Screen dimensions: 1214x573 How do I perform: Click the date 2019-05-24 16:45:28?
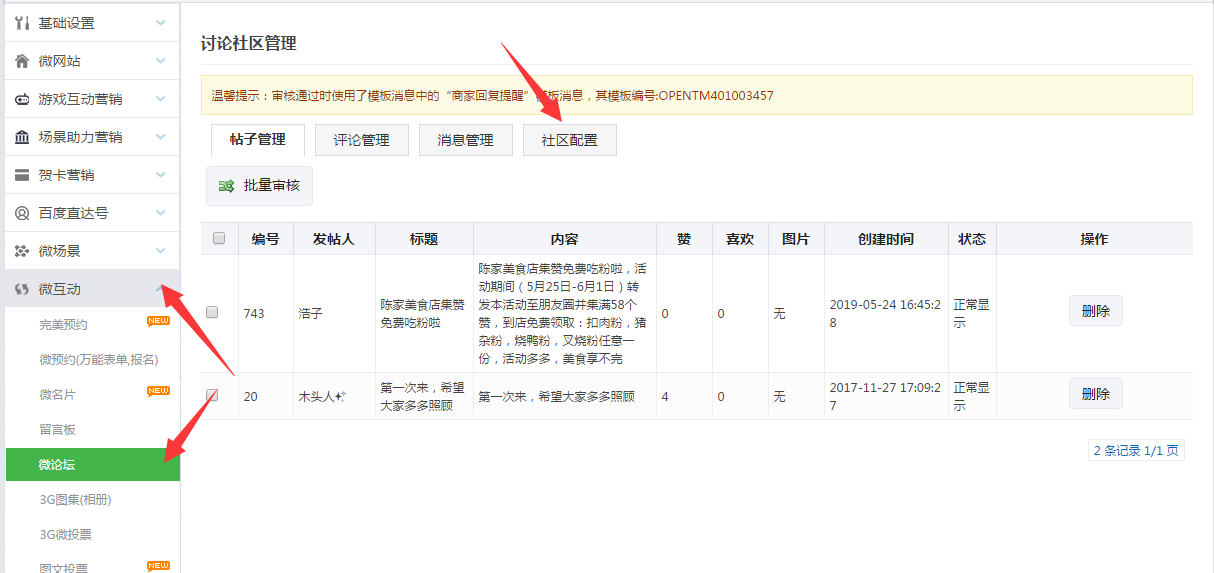[885, 314]
